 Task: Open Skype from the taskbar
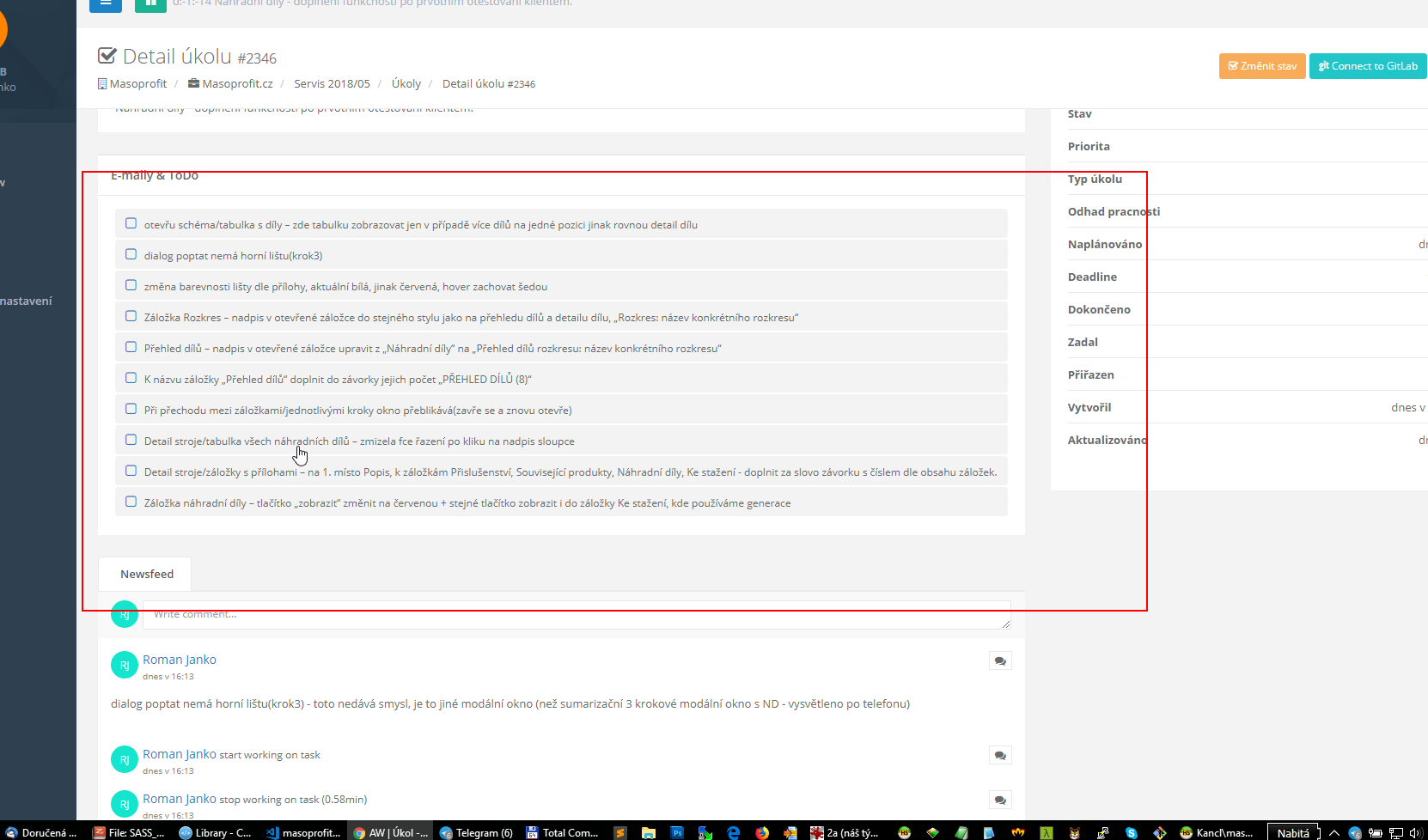coord(1132,831)
